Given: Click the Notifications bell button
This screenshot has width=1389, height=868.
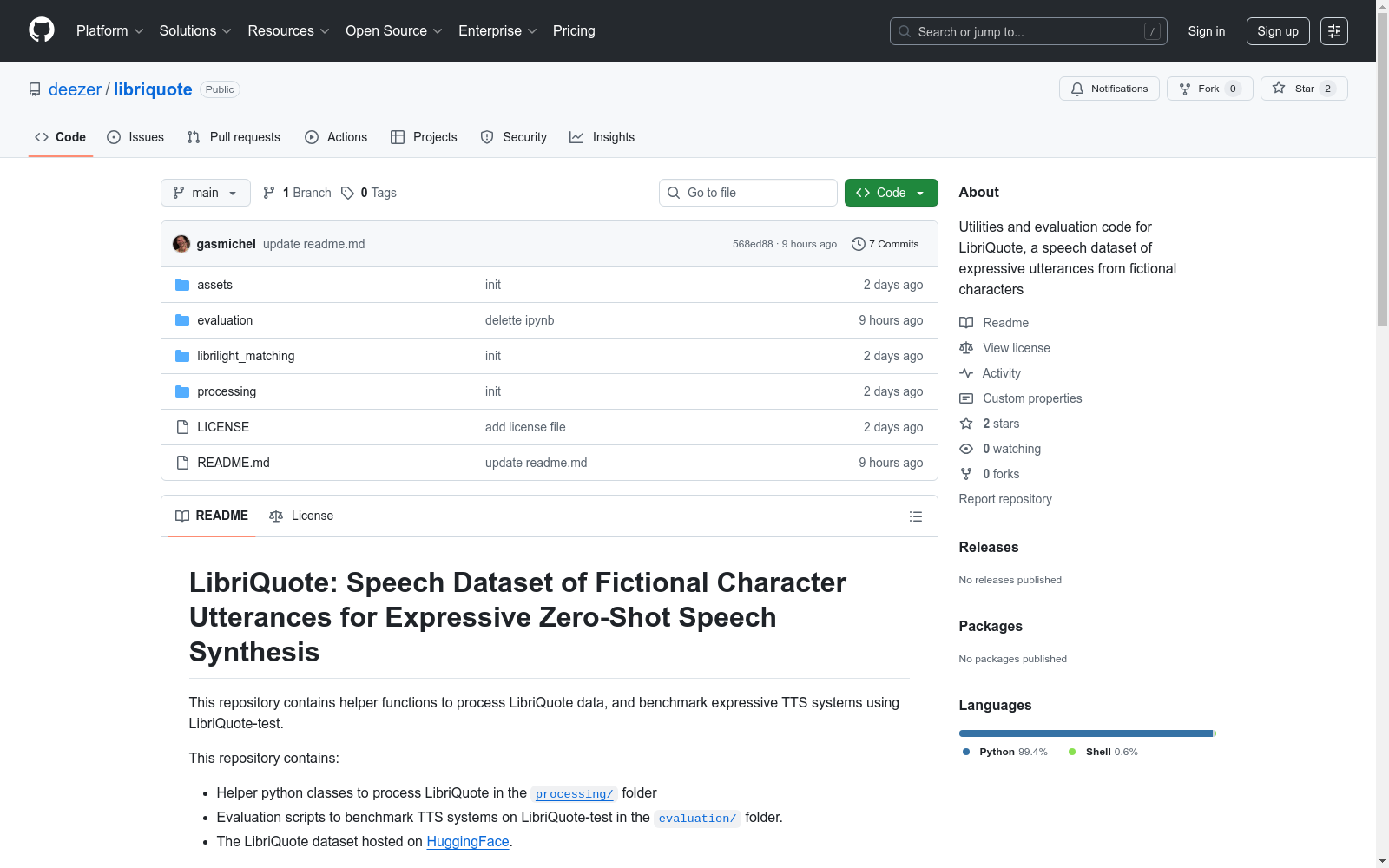Looking at the screenshot, I should [1109, 89].
